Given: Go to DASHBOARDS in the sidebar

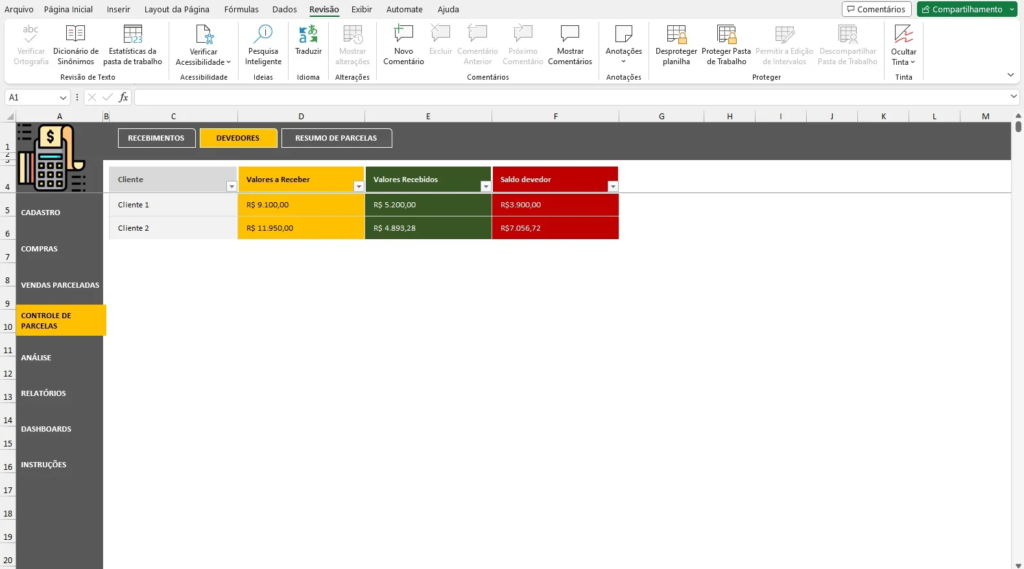Looking at the screenshot, I should tap(46, 429).
